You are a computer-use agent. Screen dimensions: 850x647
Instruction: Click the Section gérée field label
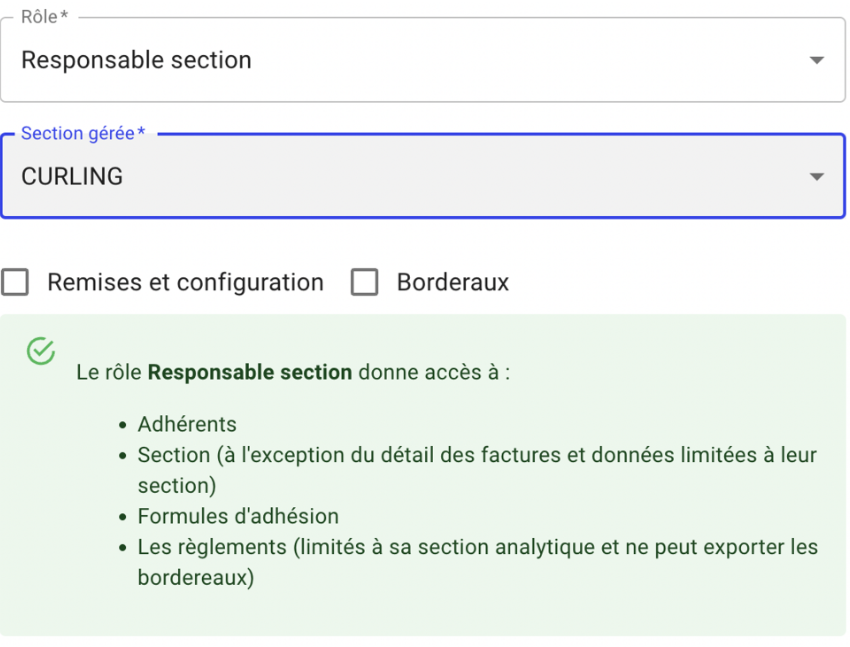tap(83, 133)
